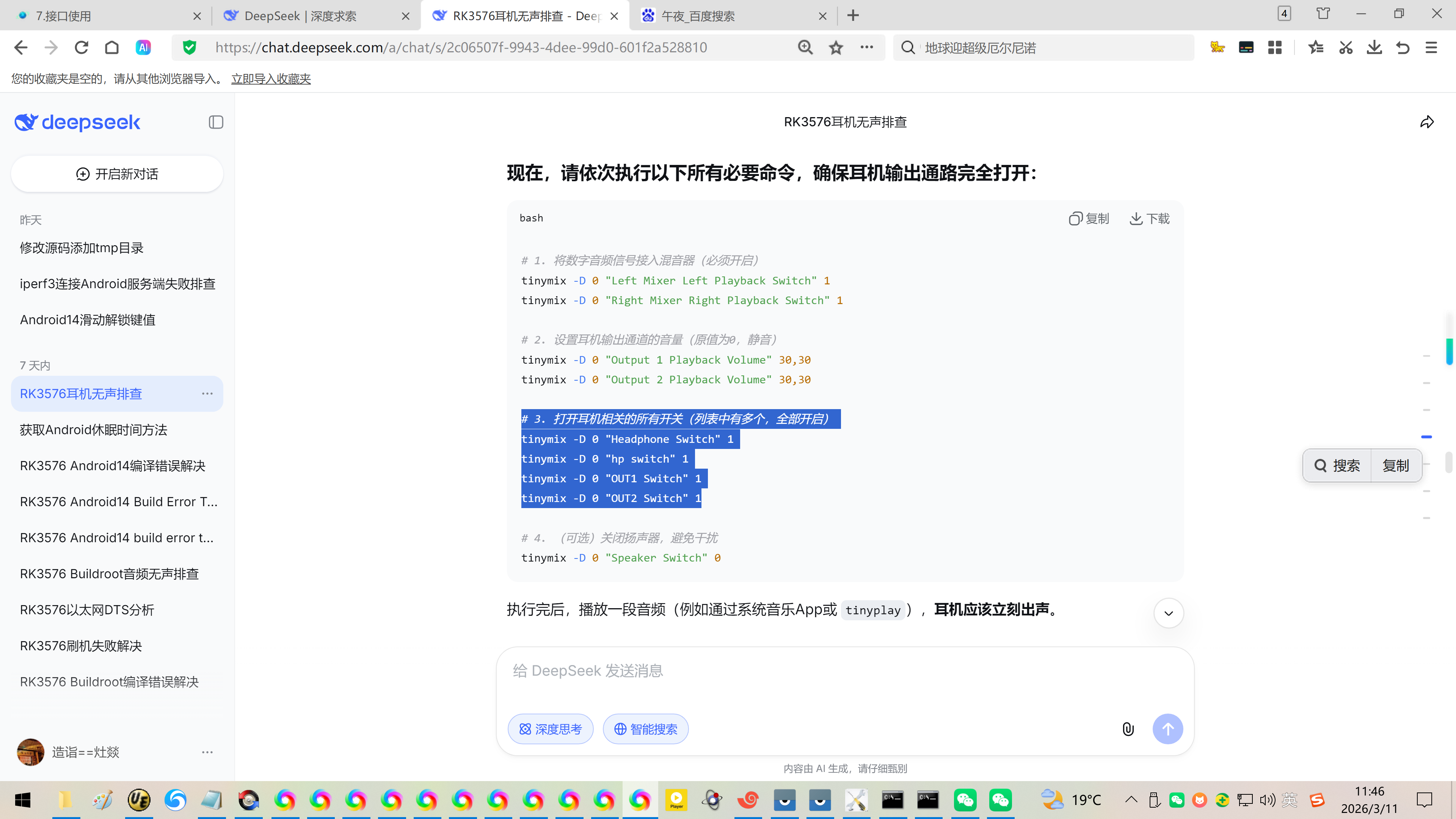Viewport: 1456px width, 819px height.
Task: Open user account options menu
Action: 207,752
